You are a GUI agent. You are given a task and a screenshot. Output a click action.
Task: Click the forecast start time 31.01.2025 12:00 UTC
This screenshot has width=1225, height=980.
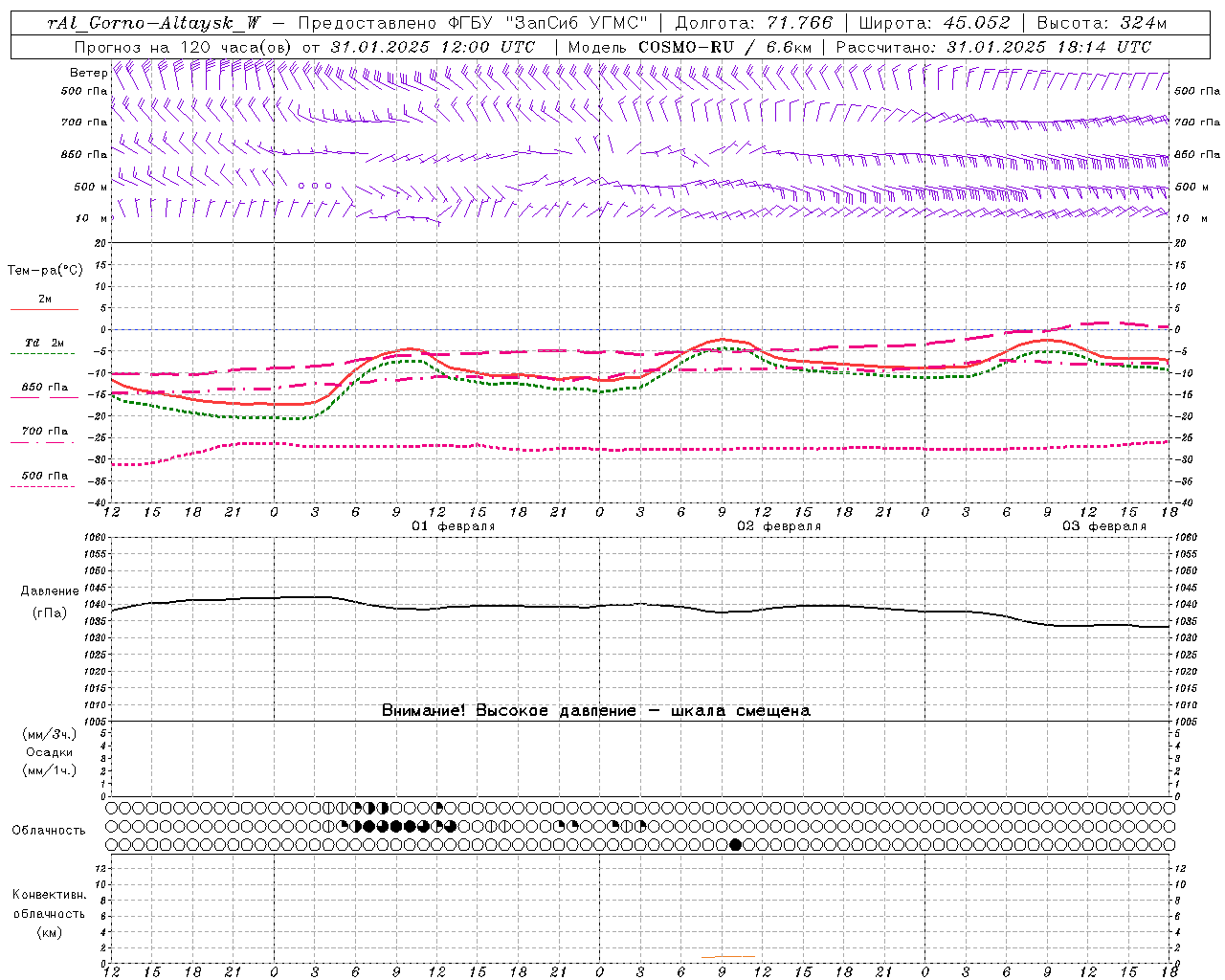click(x=433, y=47)
